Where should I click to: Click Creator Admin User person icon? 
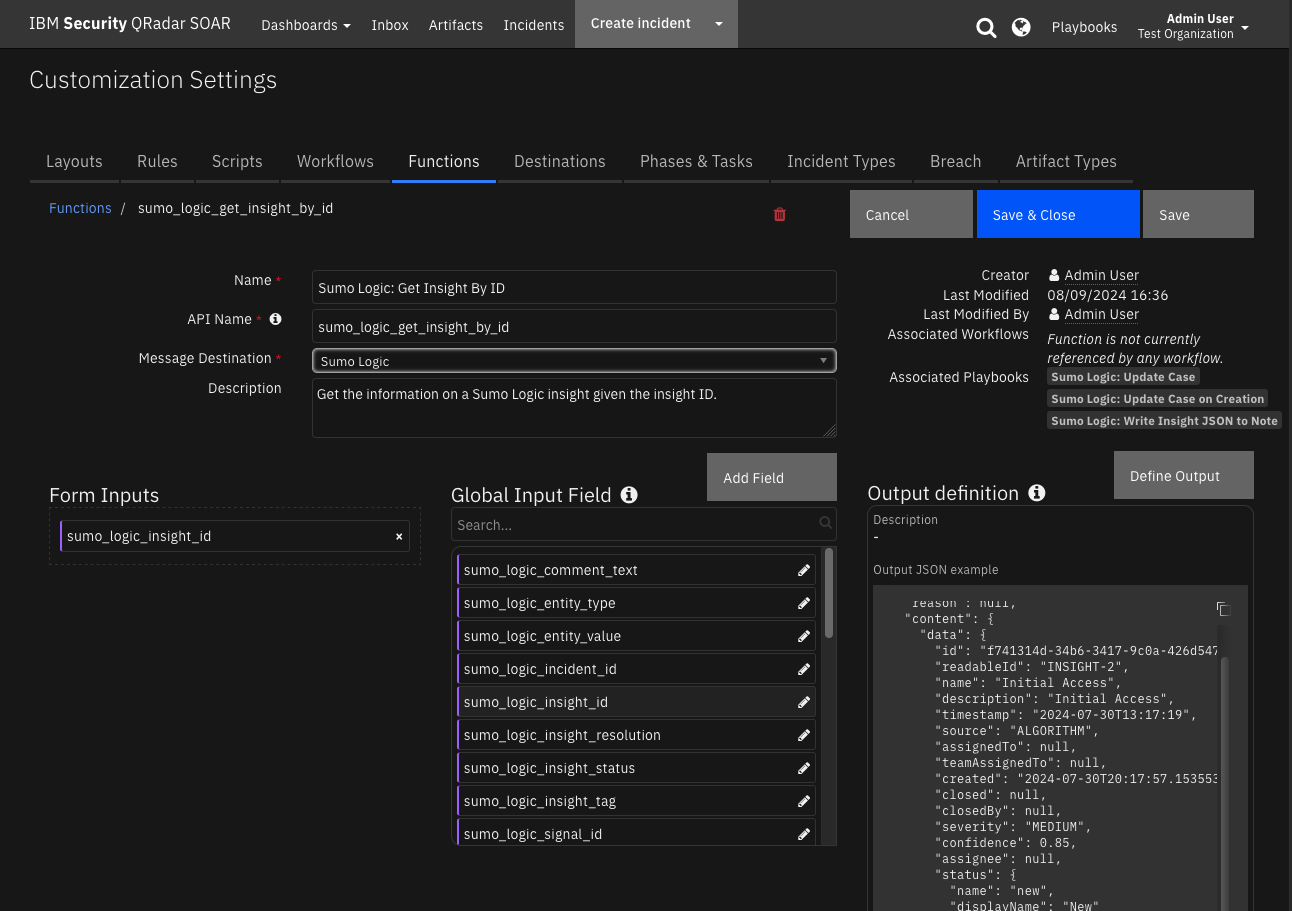(x=1054, y=275)
